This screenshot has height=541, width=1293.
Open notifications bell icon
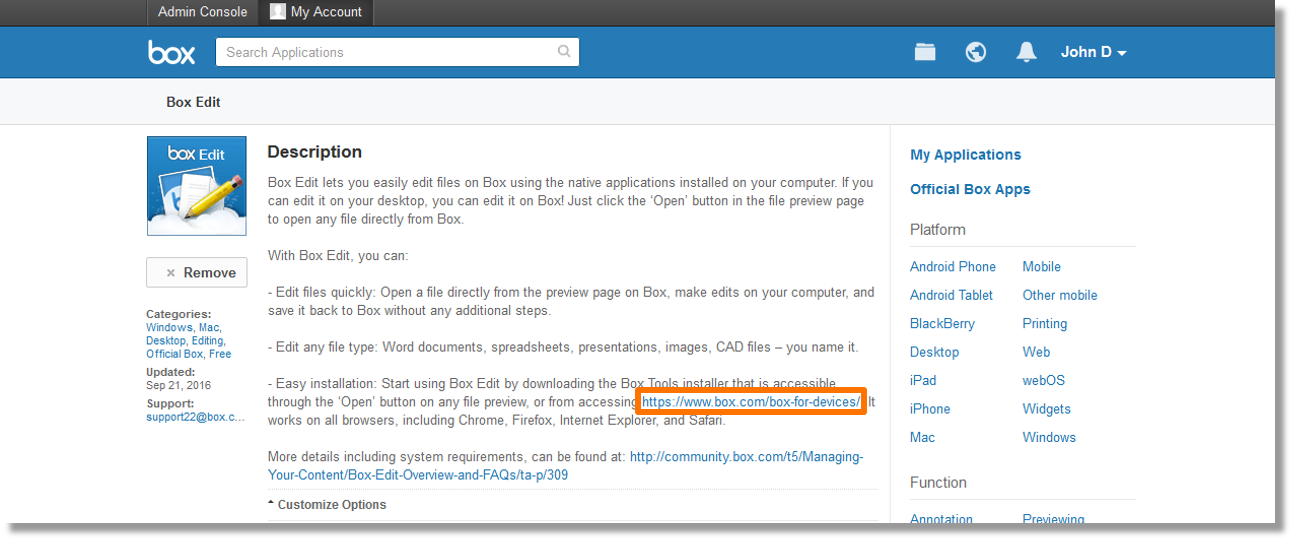click(1026, 52)
